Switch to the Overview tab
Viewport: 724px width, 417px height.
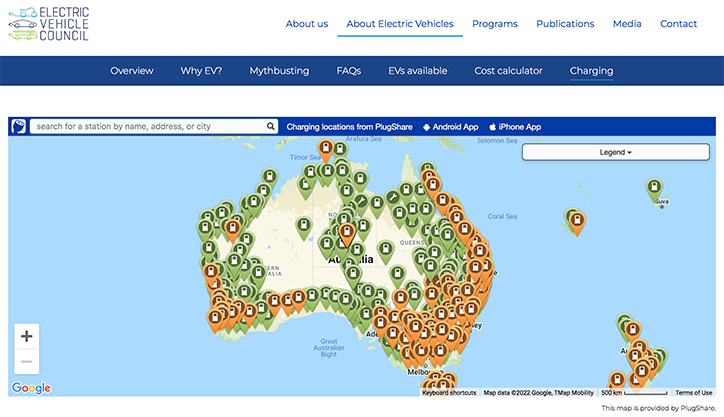point(132,71)
